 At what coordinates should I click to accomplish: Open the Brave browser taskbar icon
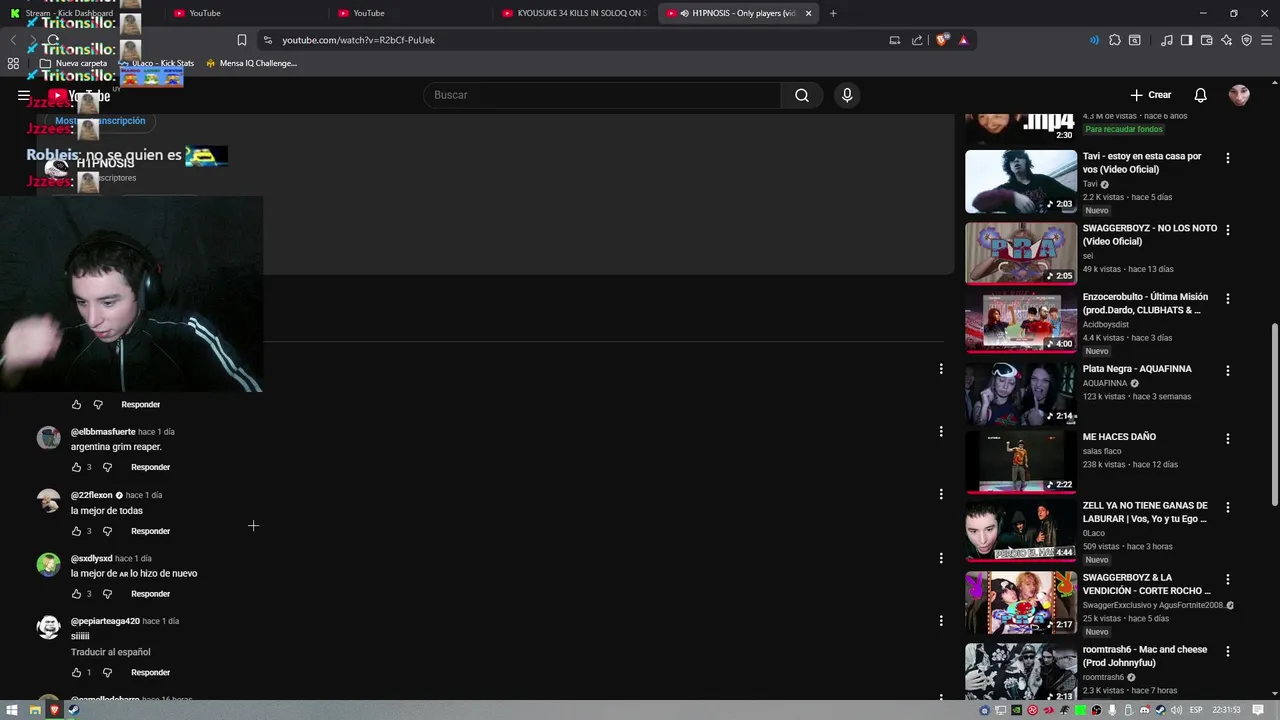point(54,710)
